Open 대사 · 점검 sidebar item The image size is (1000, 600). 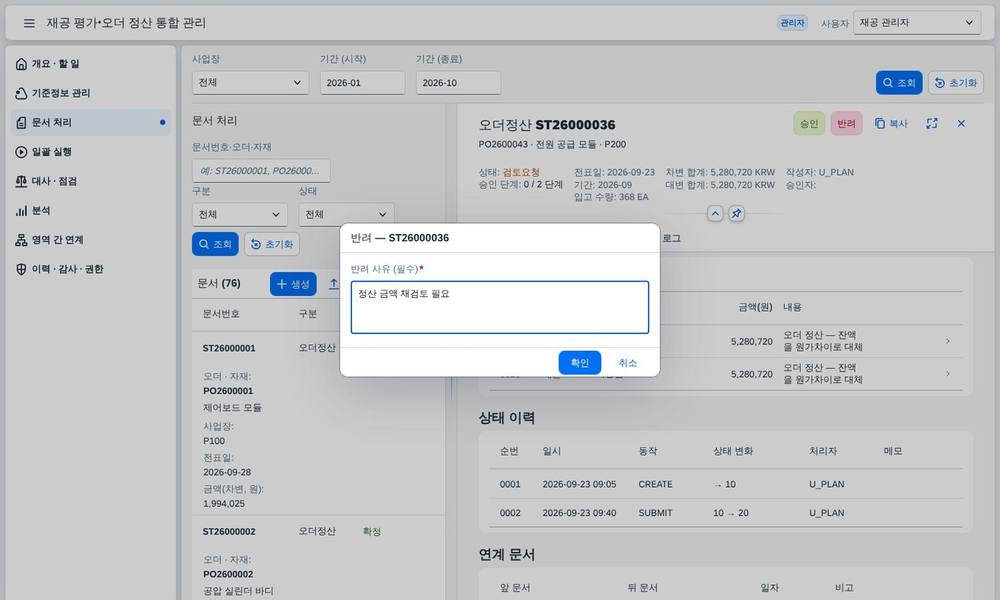coord(91,181)
